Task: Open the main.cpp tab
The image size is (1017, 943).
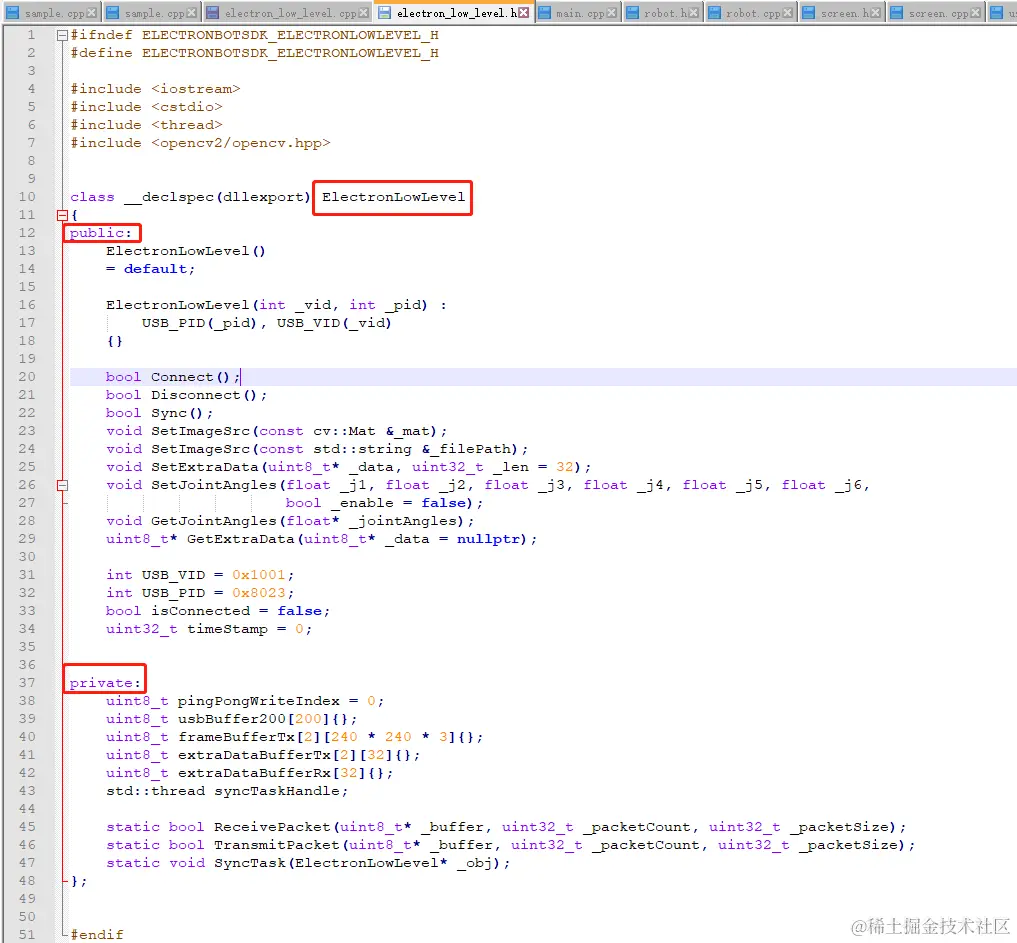Action: (580, 13)
